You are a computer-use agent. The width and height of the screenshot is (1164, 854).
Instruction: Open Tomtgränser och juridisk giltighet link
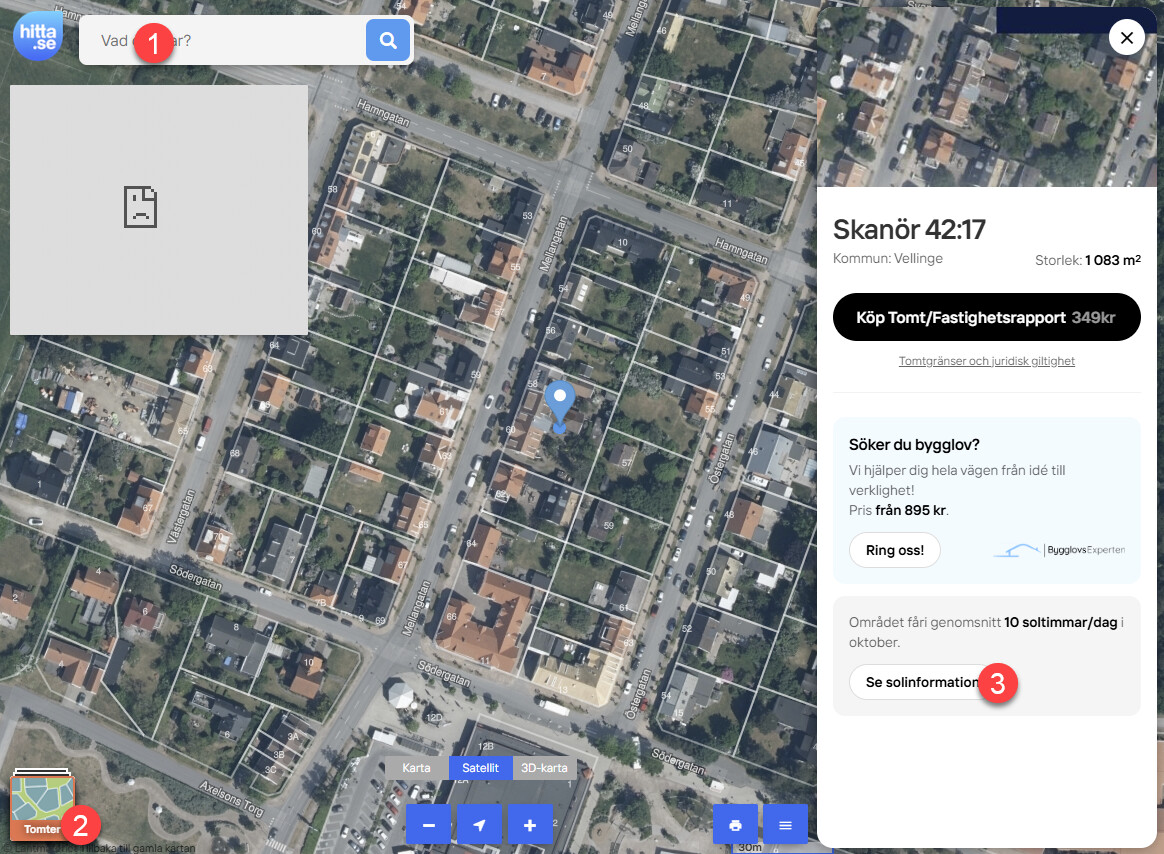(x=986, y=361)
